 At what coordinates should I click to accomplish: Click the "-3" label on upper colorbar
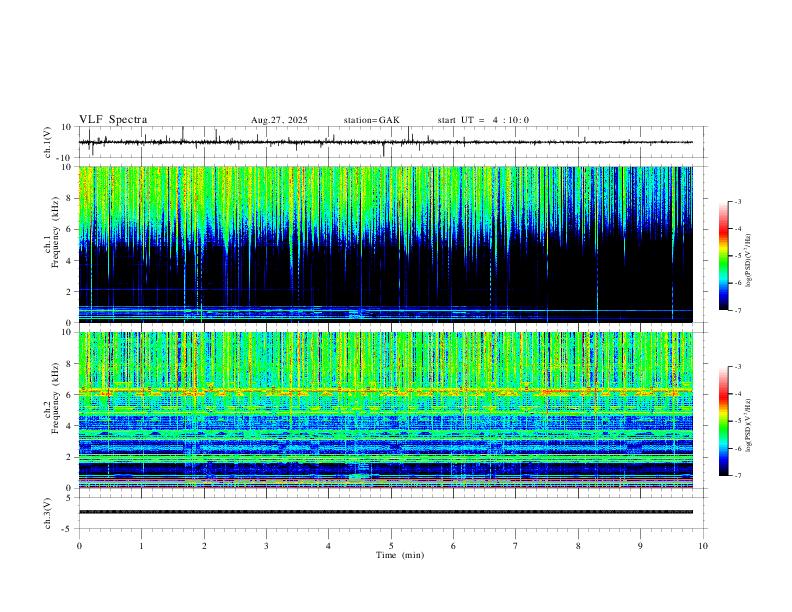(737, 201)
